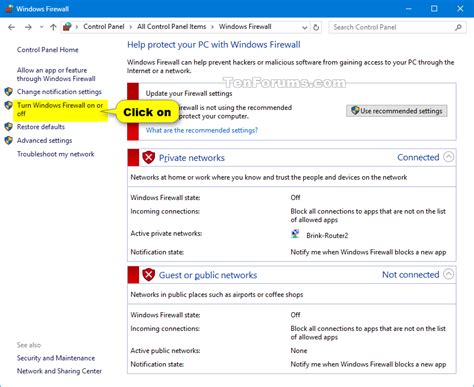Click shield icon beside Change notification settings
This screenshot has height=387, width=474.
(9, 91)
